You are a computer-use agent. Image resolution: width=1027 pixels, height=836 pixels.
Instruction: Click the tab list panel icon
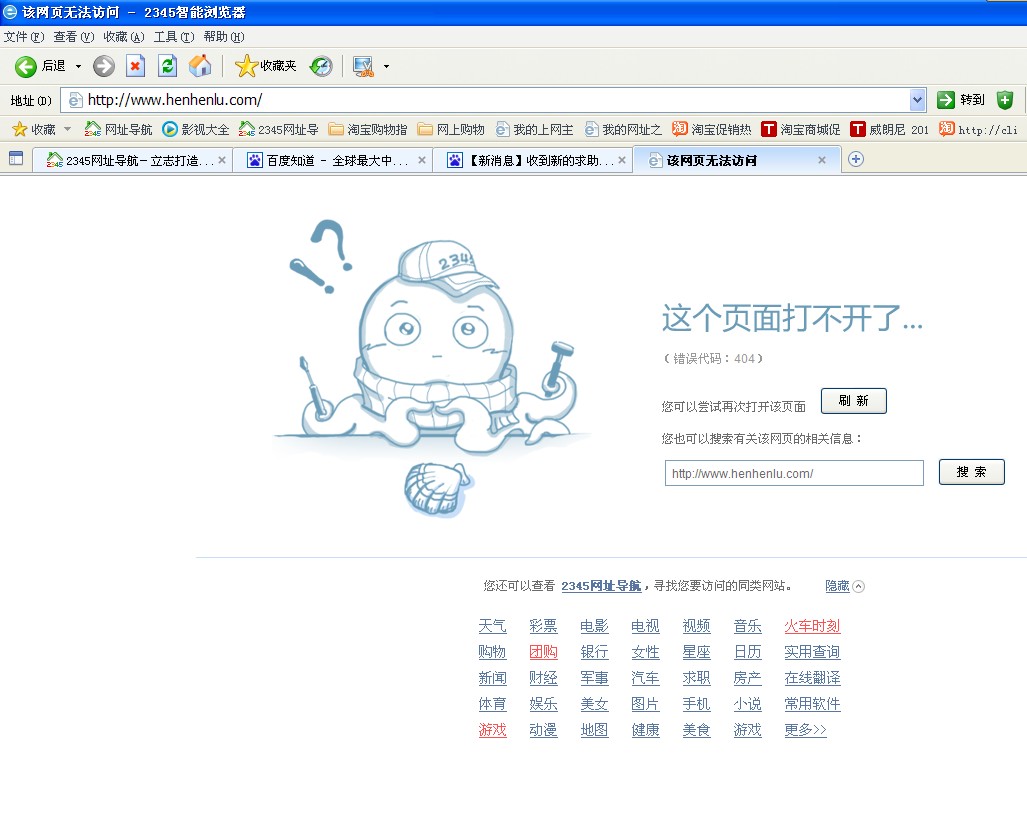(x=16, y=158)
